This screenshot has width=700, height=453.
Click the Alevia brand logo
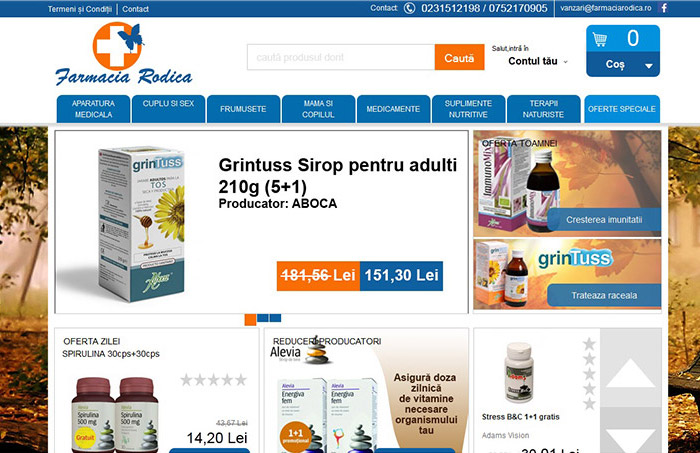coord(300,351)
